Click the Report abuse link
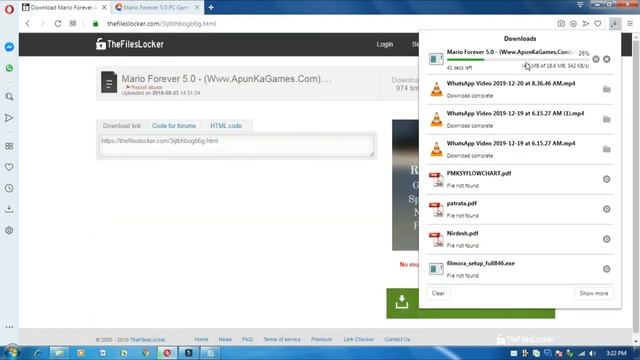Viewport: 640px width, 360px height. coord(144,87)
